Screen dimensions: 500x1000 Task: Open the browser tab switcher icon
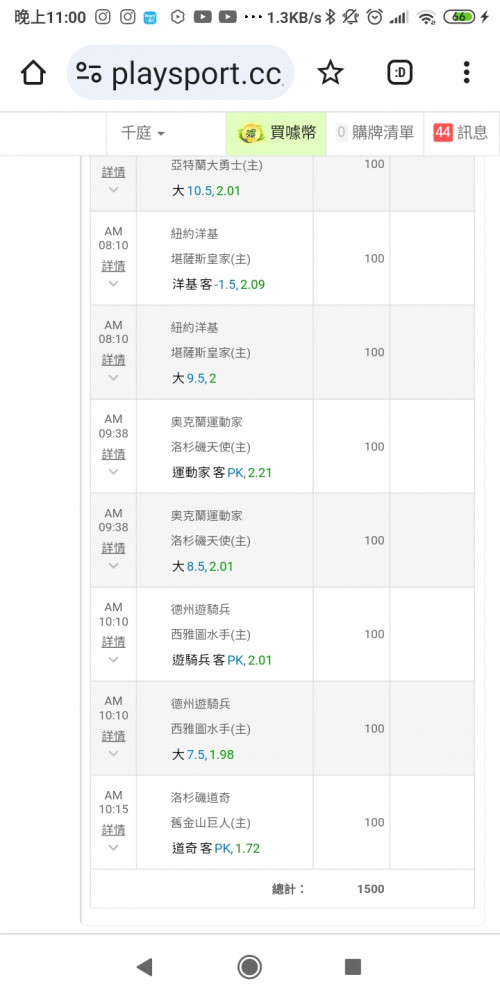pyautogui.click(x=400, y=73)
